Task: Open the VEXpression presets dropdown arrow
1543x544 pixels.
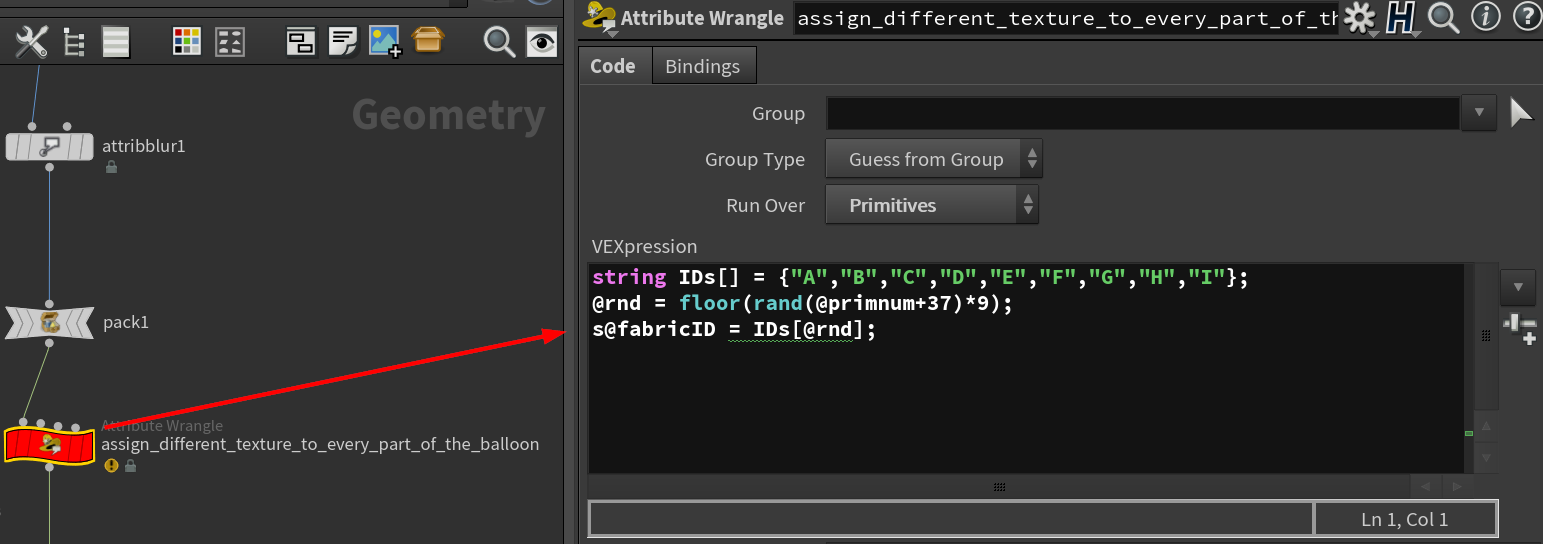Action: (x=1518, y=287)
